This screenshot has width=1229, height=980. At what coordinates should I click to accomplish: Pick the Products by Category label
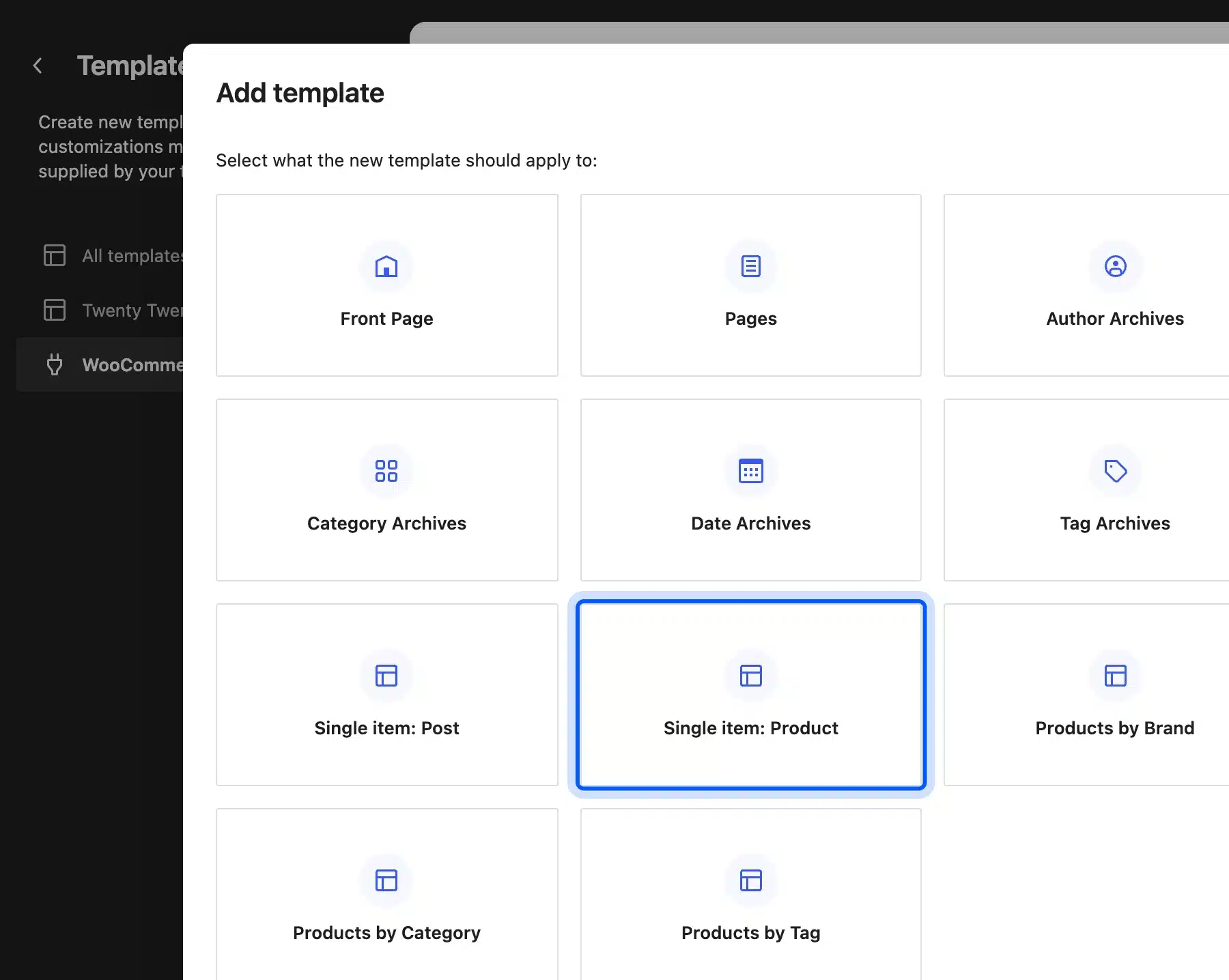[387, 933]
